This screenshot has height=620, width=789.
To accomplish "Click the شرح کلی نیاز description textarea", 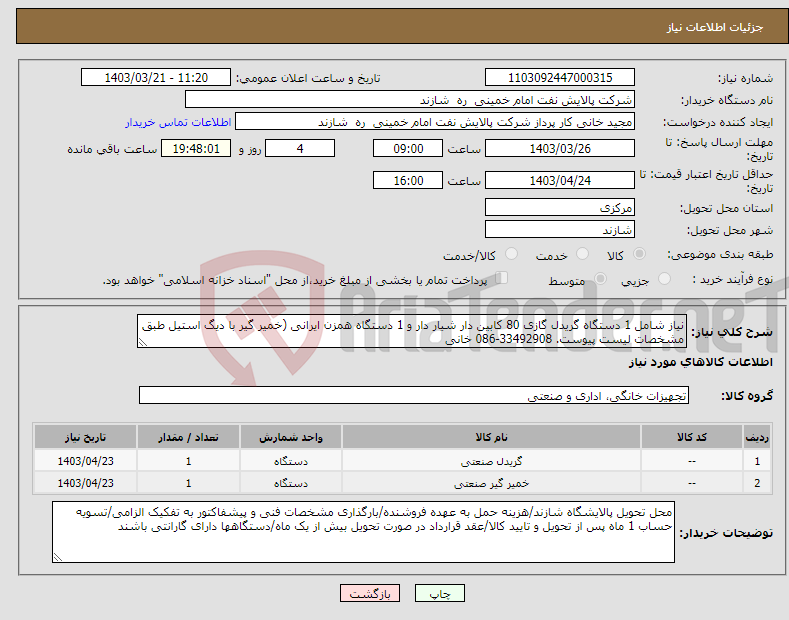I will (x=412, y=331).
